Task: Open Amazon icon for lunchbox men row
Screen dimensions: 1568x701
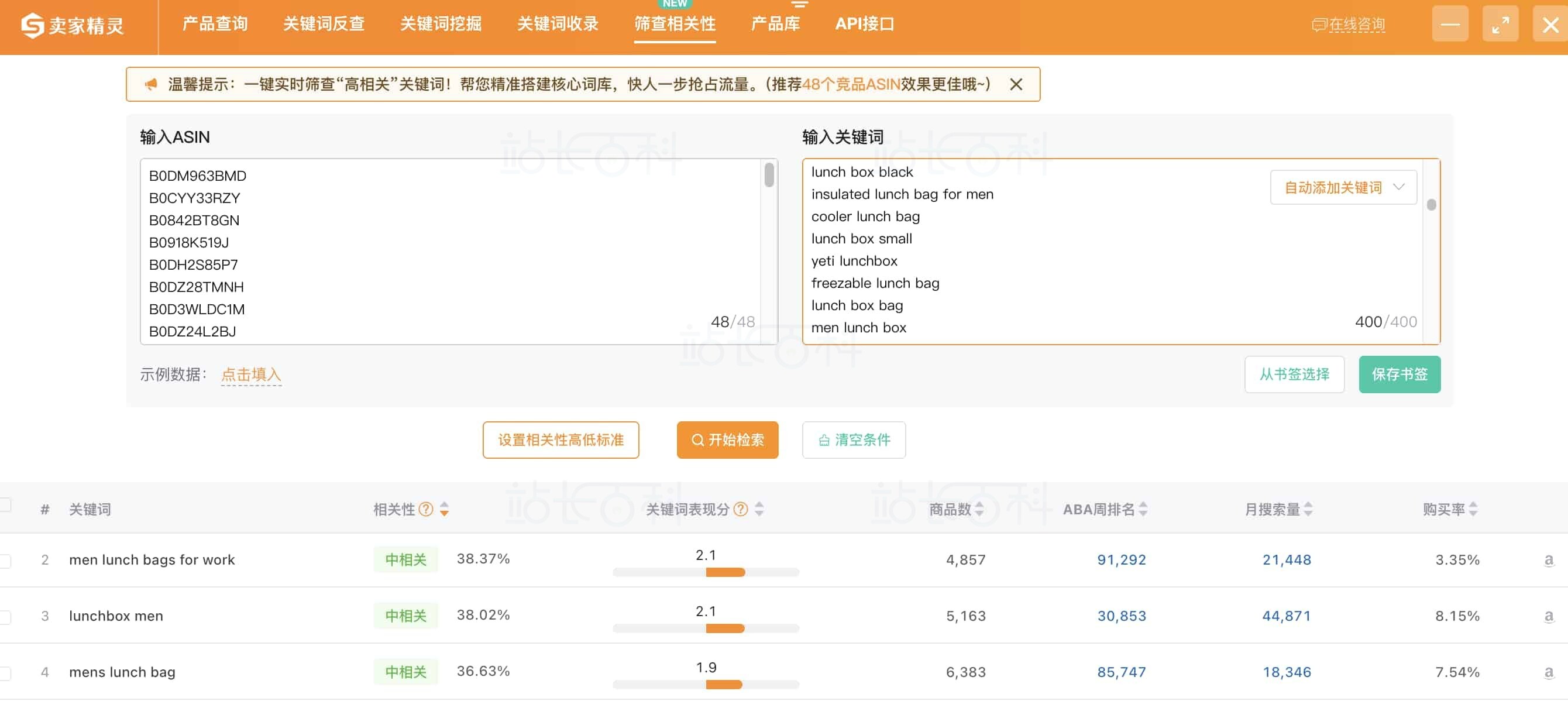Action: [x=1549, y=616]
